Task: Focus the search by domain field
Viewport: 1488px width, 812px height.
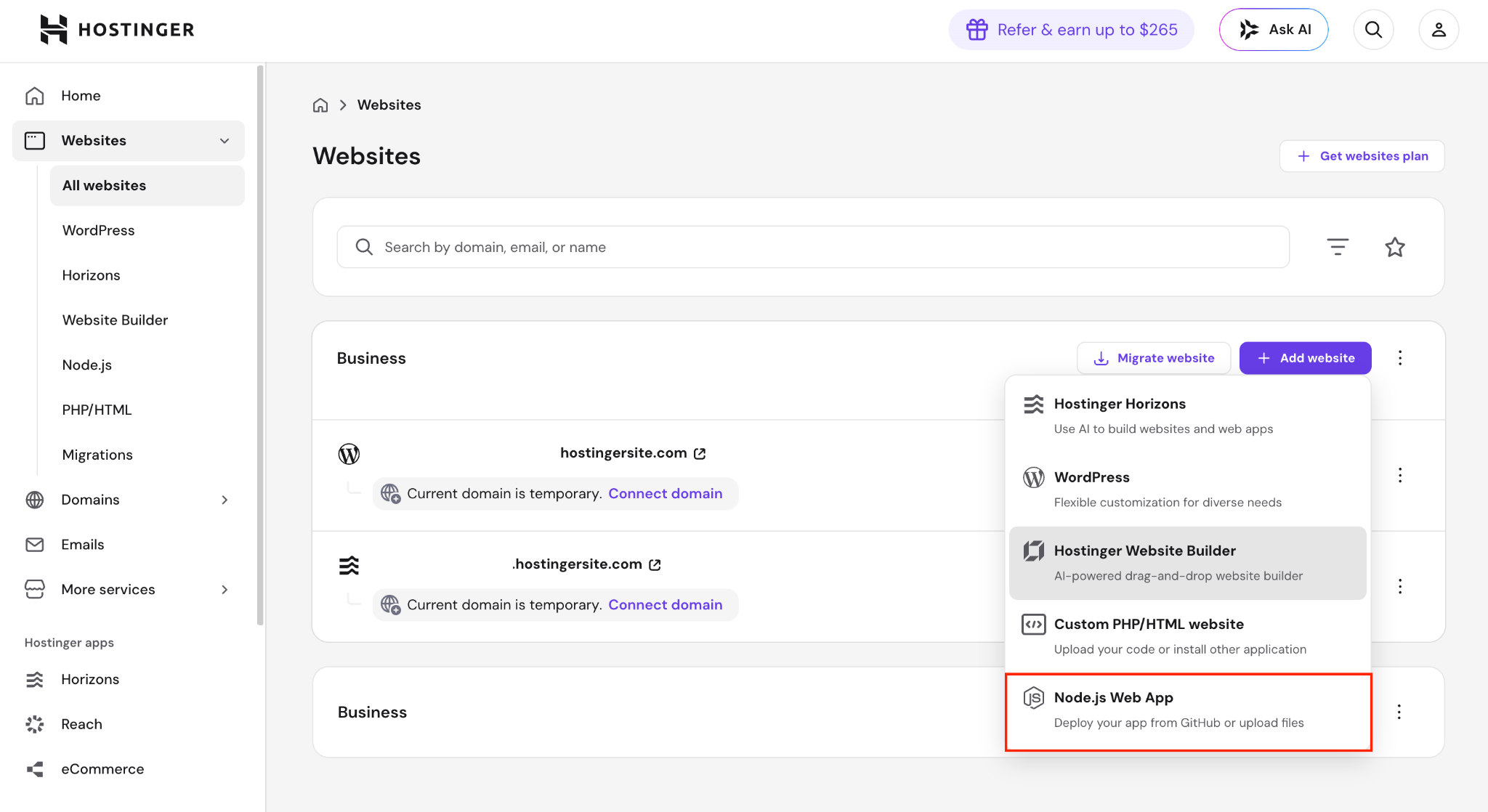Action: pos(813,247)
